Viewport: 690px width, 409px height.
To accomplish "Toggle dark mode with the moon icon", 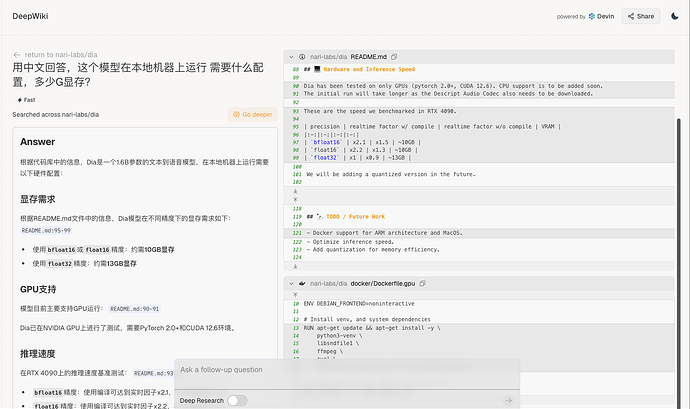I will tap(675, 16).
